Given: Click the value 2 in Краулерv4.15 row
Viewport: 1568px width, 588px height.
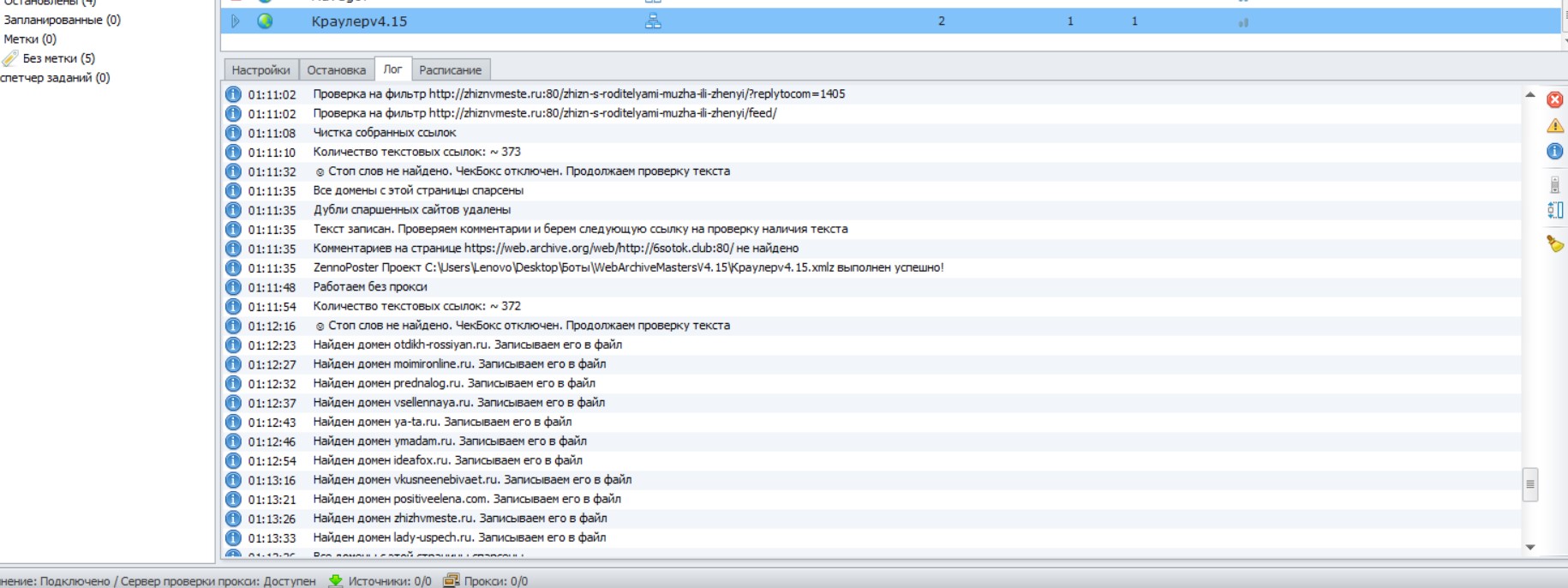Looking at the screenshot, I should point(941,21).
